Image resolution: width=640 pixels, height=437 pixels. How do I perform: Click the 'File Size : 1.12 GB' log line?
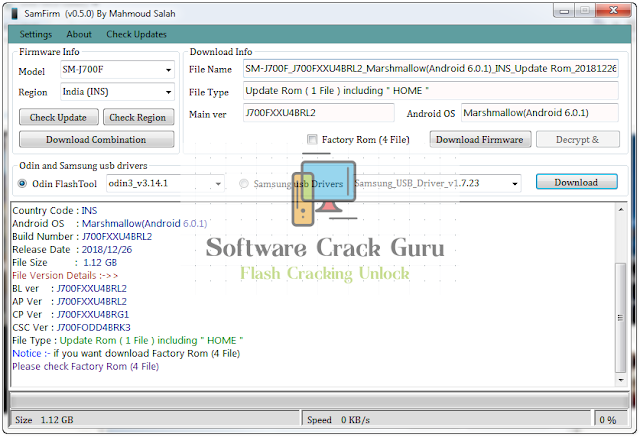(64, 263)
